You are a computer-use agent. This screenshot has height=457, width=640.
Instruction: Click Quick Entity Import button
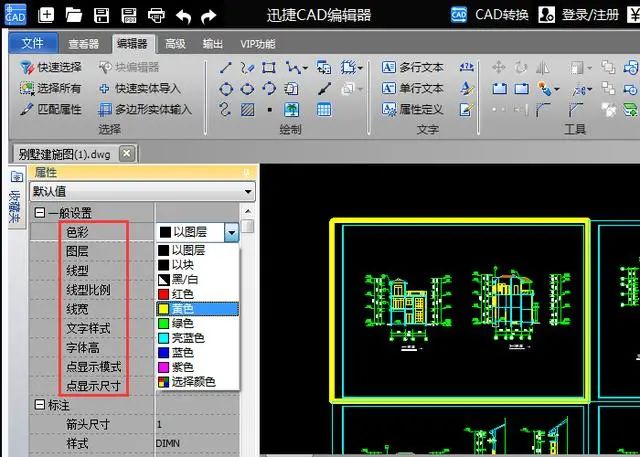click(x=139, y=89)
